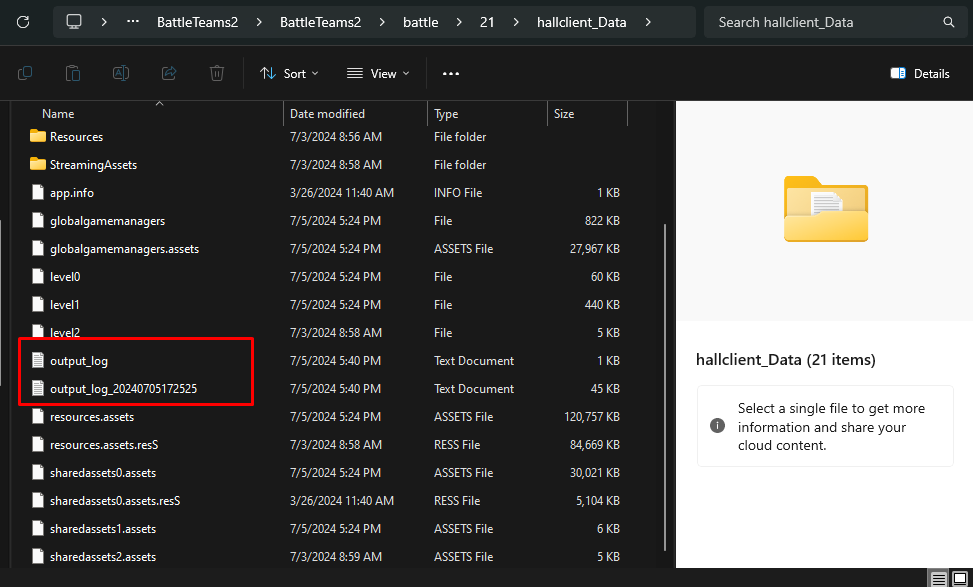Screen dimensions: 973x587
Task: Select the globalgamemanagers.assets file
Action: pyautogui.click(x=124, y=248)
